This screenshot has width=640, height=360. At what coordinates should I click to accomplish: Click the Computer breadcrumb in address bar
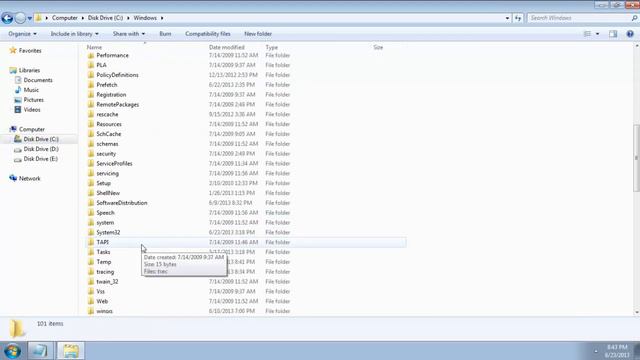tap(64, 18)
